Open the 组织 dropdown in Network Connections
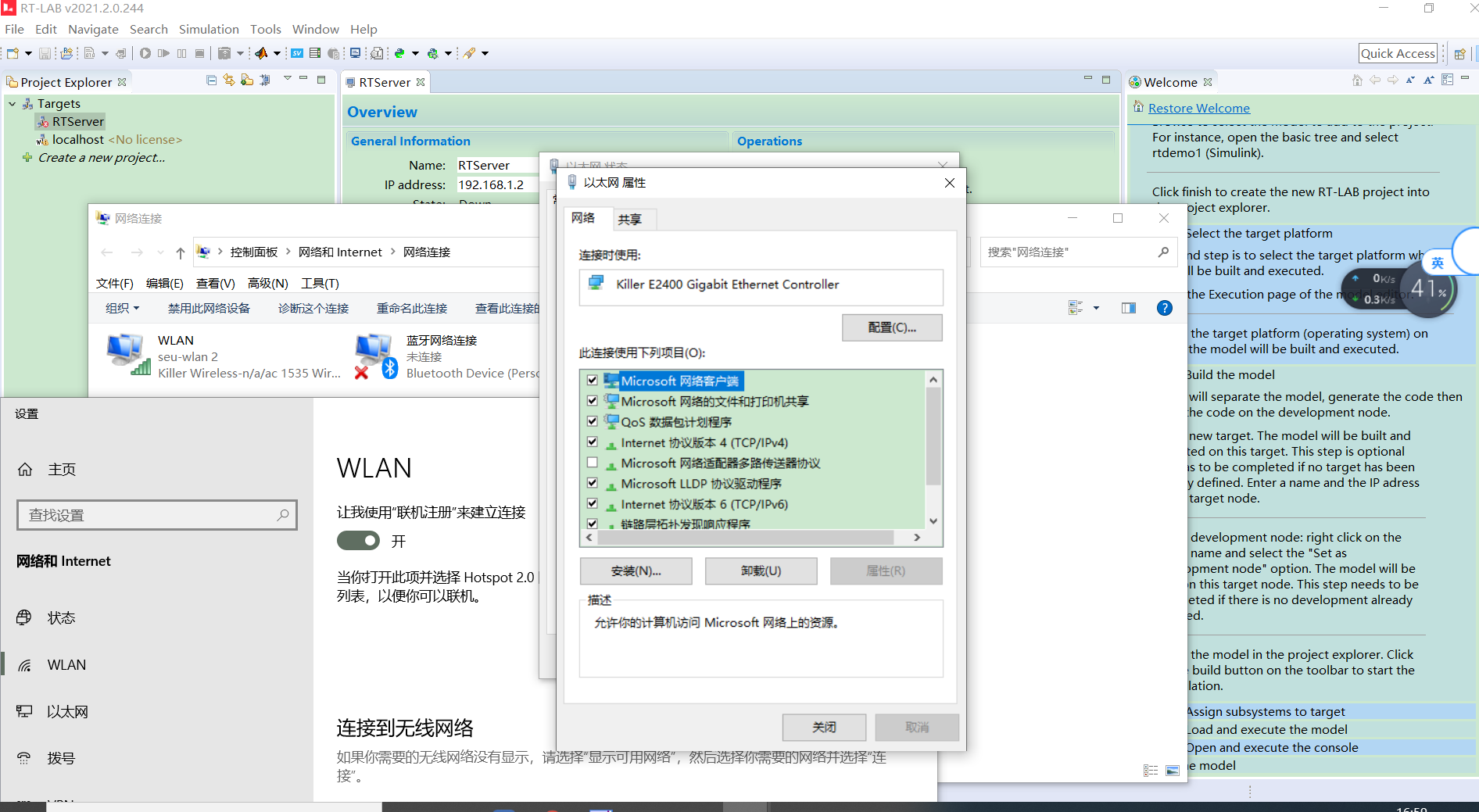 pos(122,308)
